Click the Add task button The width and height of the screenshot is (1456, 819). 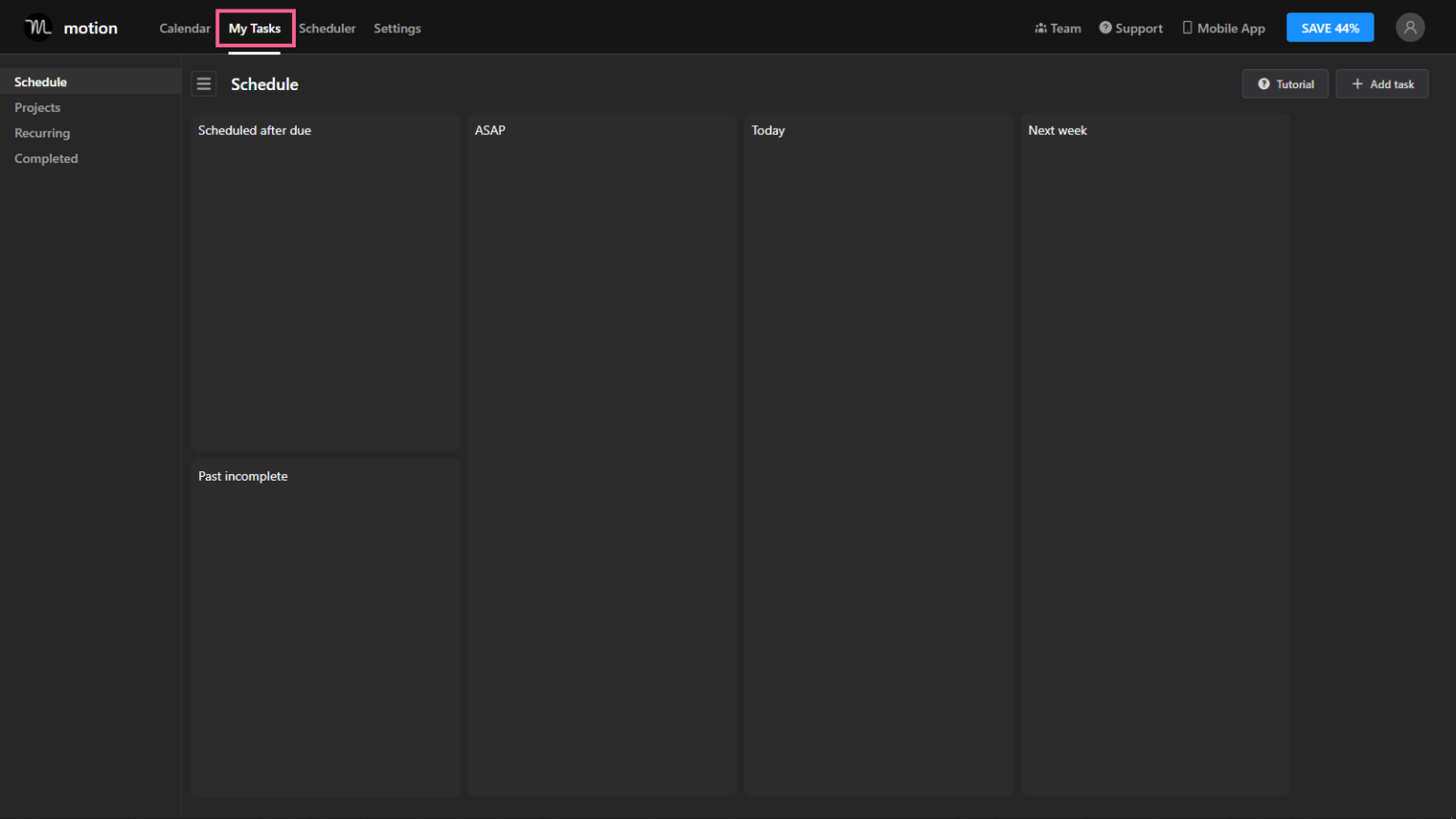[x=1382, y=83]
